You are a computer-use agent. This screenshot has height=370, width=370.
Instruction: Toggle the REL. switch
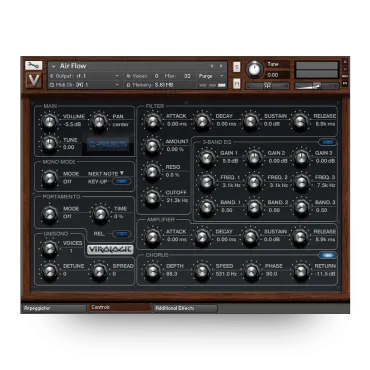pyautogui.click(x=121, y=234)
